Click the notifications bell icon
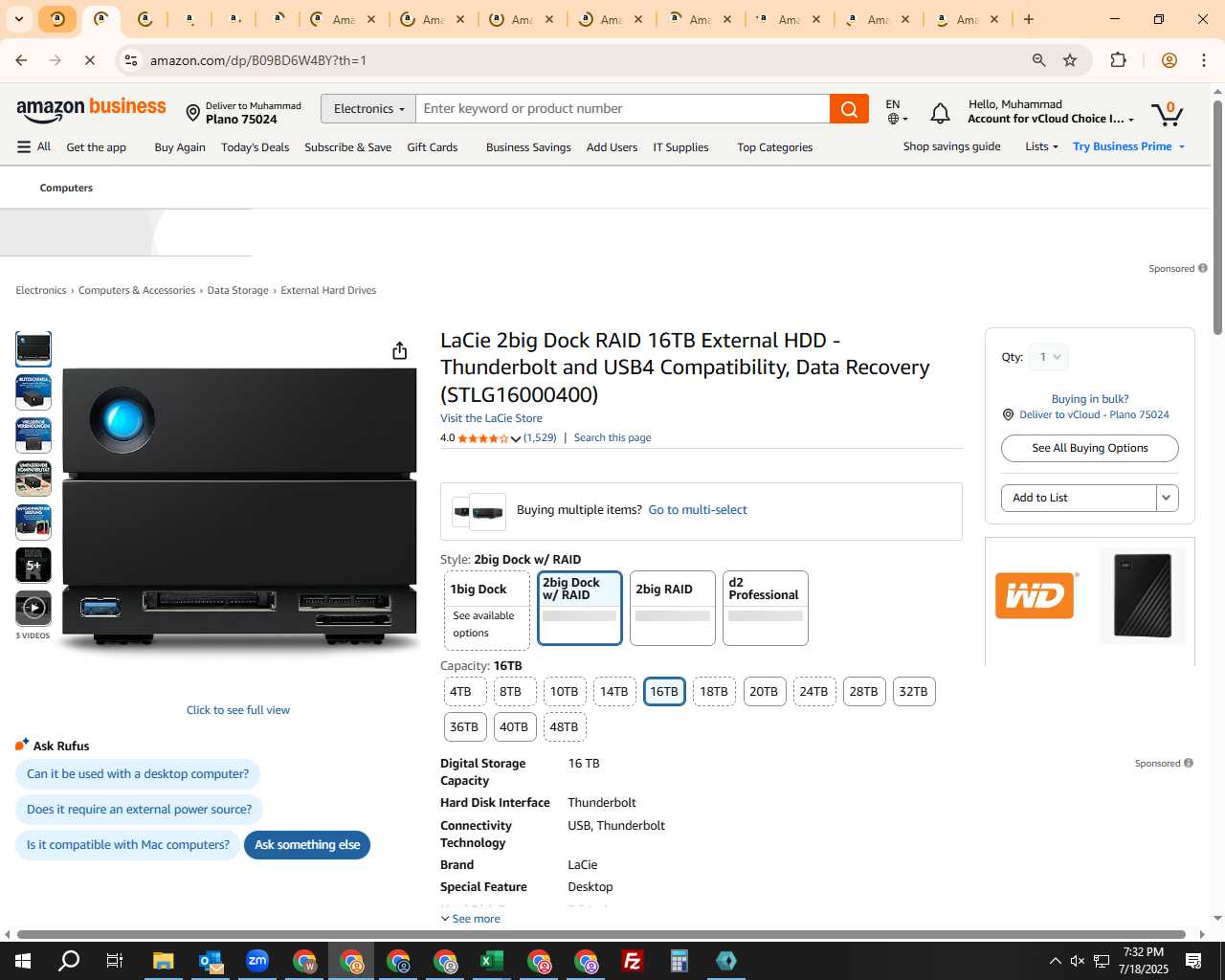 tap(940, 114)
